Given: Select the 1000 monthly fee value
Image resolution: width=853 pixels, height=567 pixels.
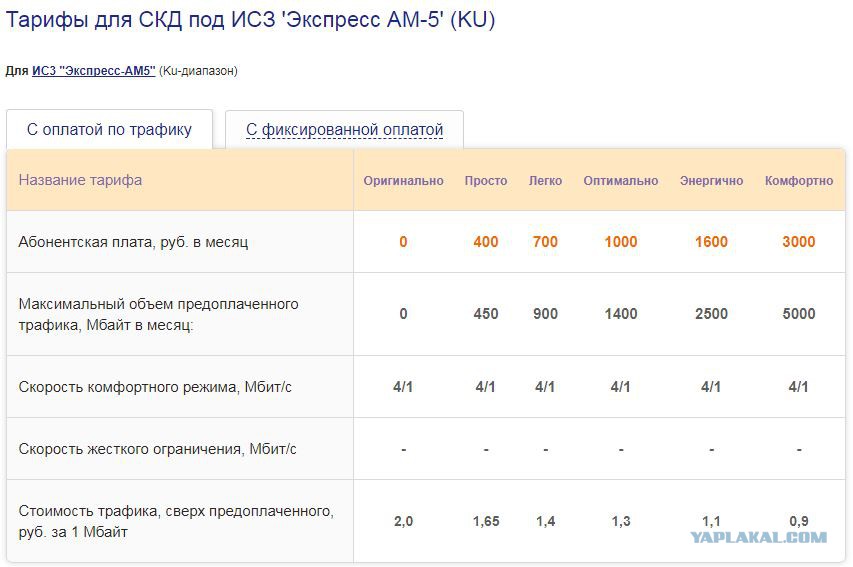Looking at the screenshot, I should (621, 242).
